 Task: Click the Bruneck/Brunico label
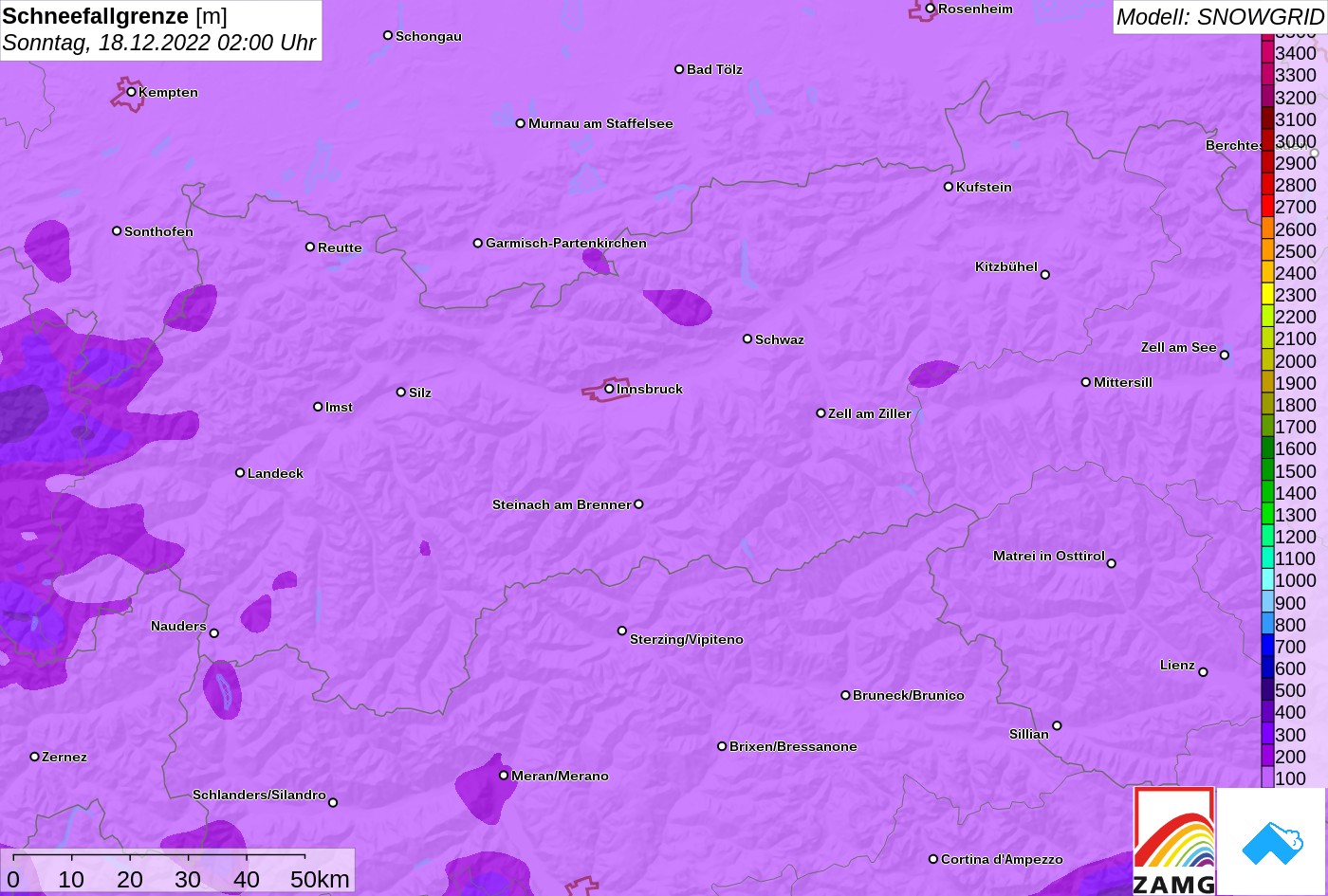(x=909, y=695)
